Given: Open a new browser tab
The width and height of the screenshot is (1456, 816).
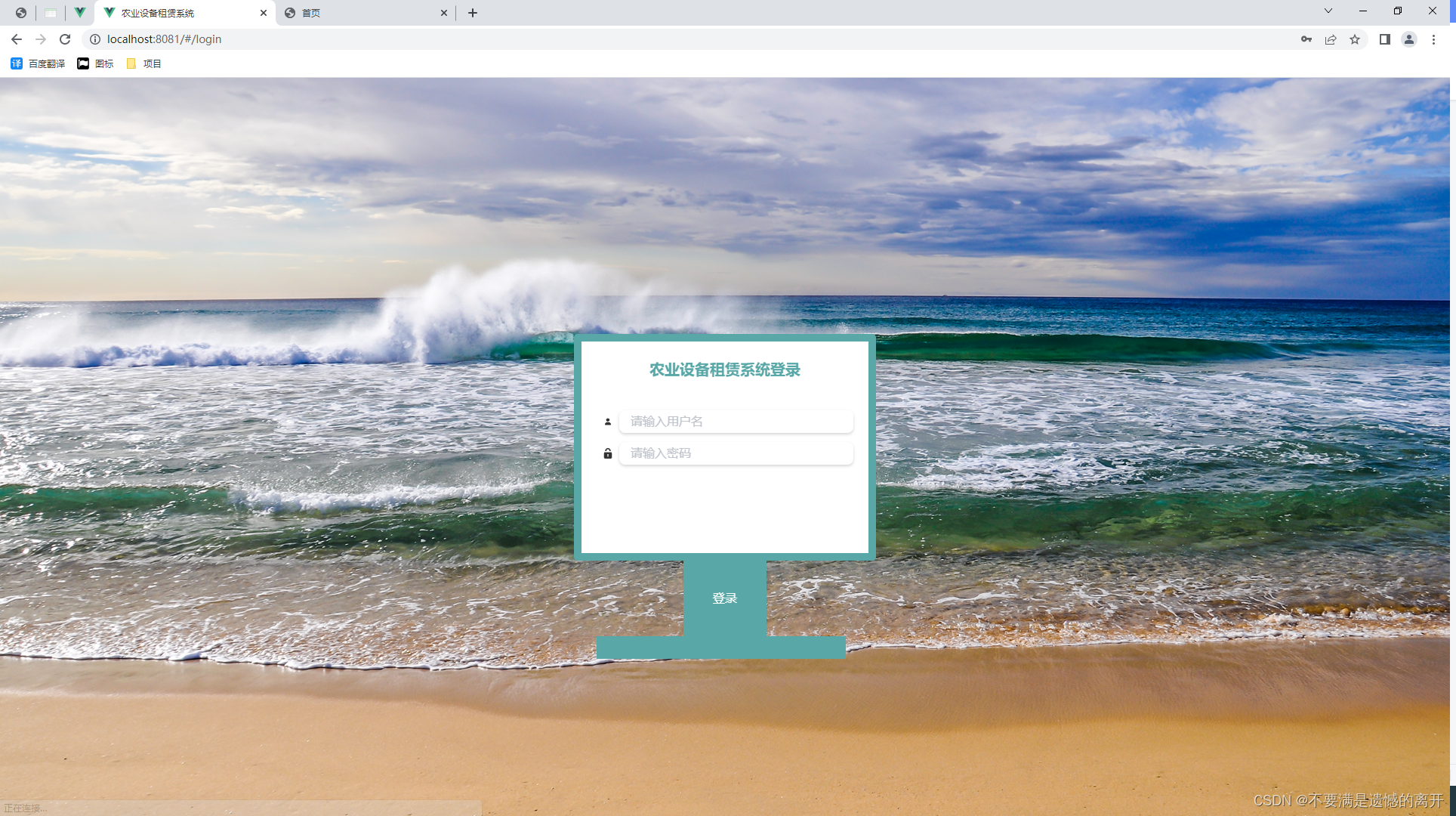Looking at the screenshot, I should [x=473, y=13].
